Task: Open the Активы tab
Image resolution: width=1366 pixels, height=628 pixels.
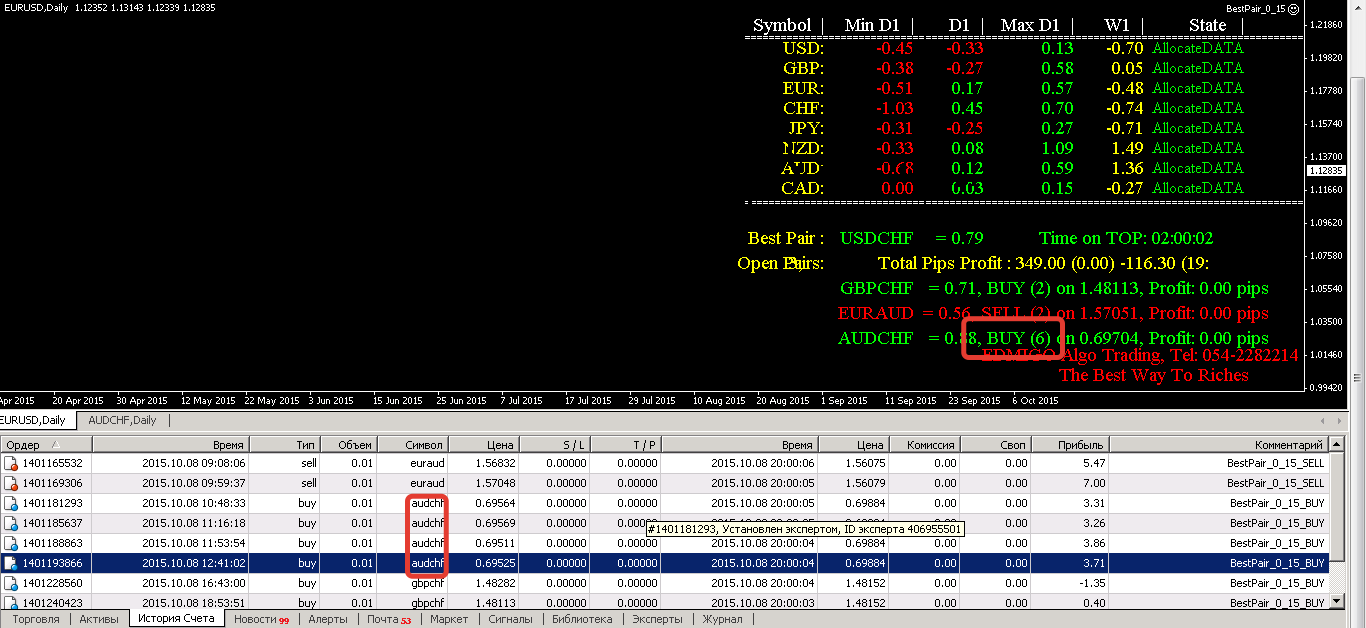Action: (98, 619)
